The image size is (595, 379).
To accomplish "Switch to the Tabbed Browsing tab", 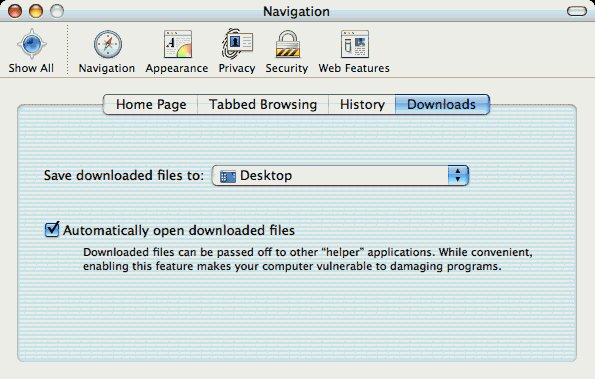I will [x=263, y=104].
